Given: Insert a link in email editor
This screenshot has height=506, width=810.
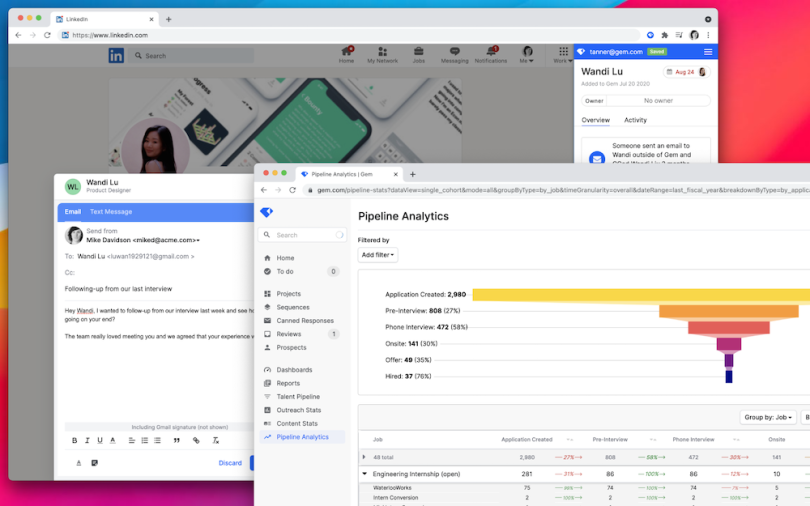Looking at the screenshot, I should point(196,440).
